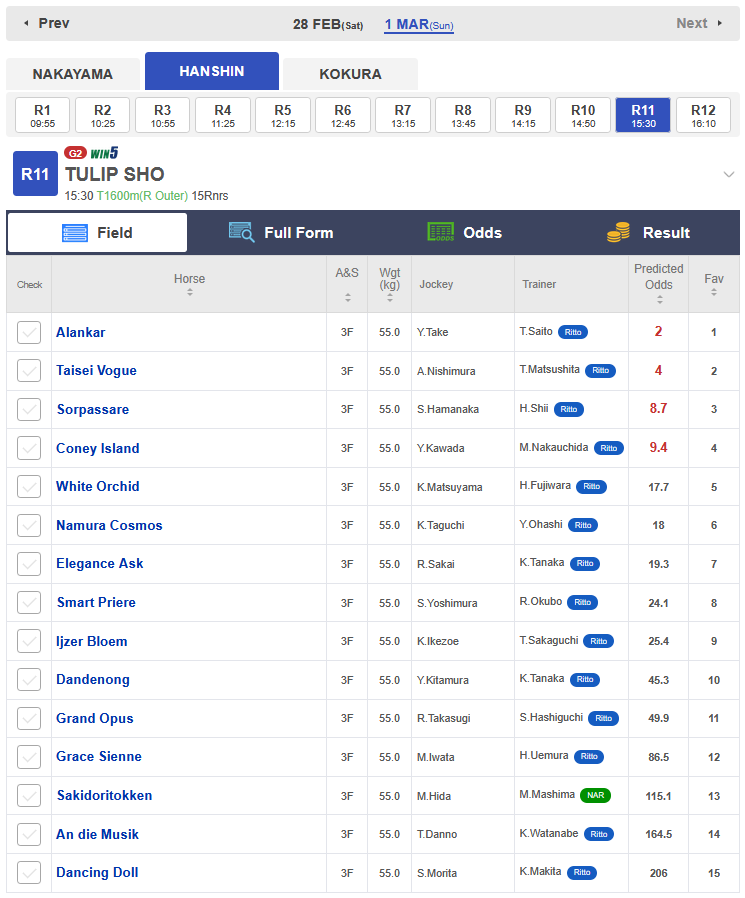The image size is (745, 898).
Task: Select the active R11 15:30 race button
Action: pyautogui.click(x=643, y=115)
